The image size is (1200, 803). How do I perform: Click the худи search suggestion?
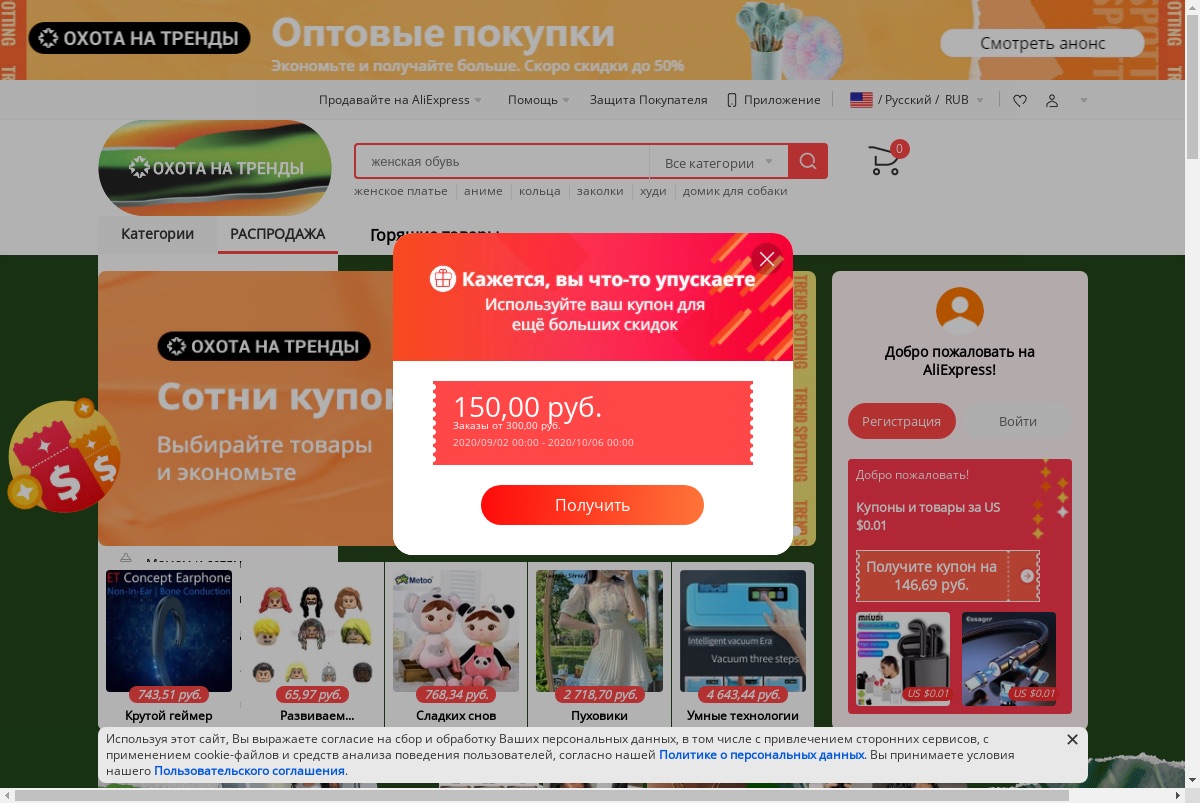pyautogui.click(x=653, y=191)
